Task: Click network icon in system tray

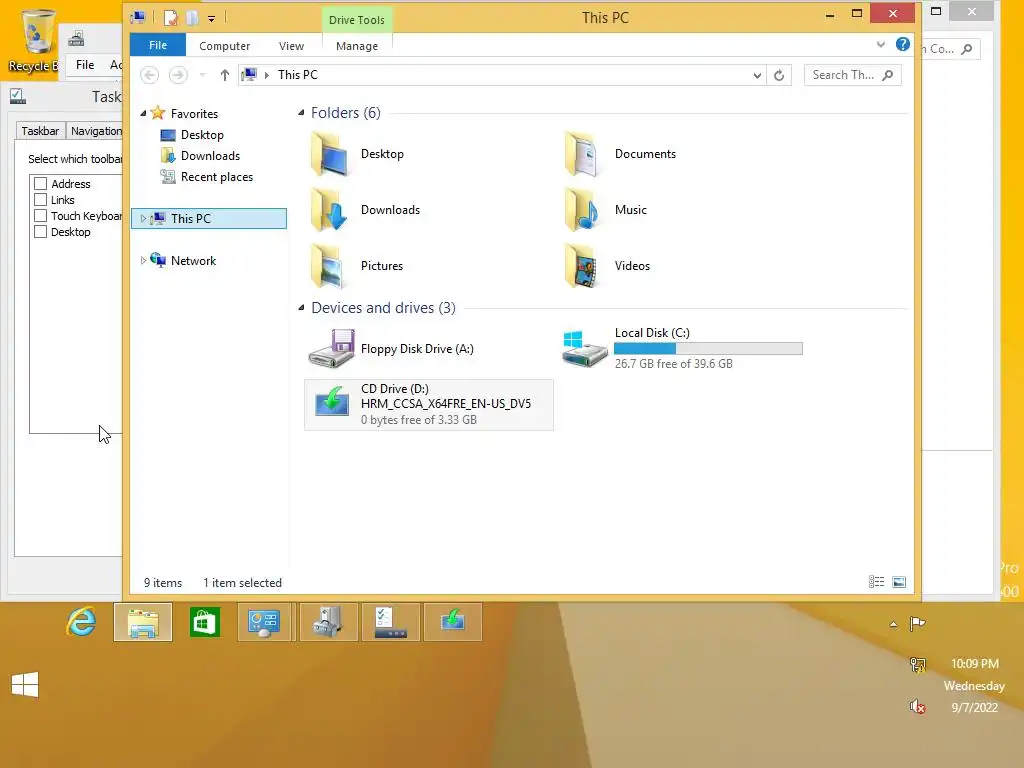Action: coord(918,665)
